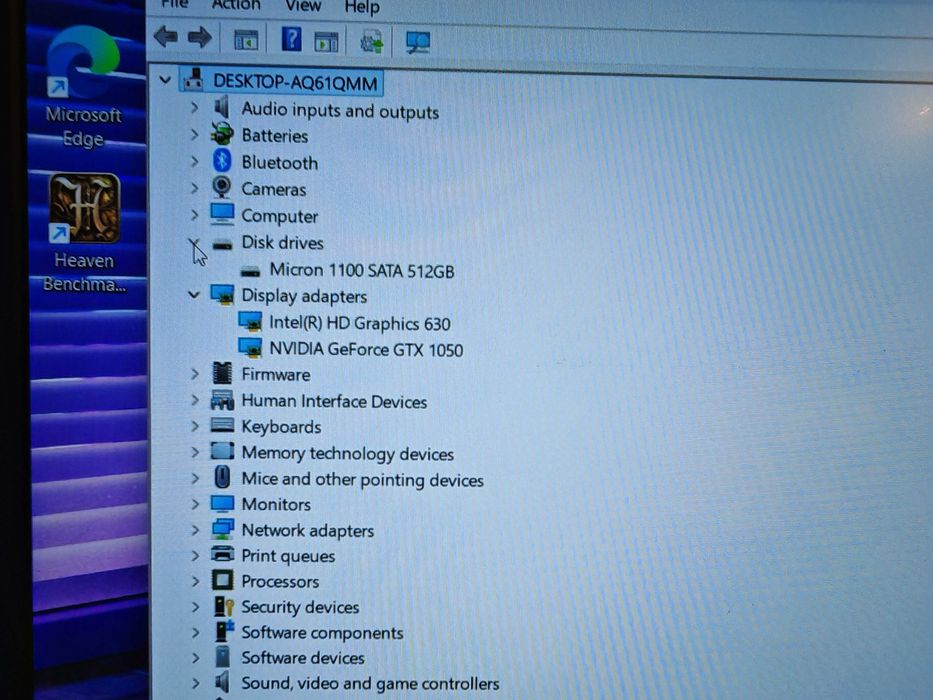Open the View menu
The image size is (933, 700).
303,6
